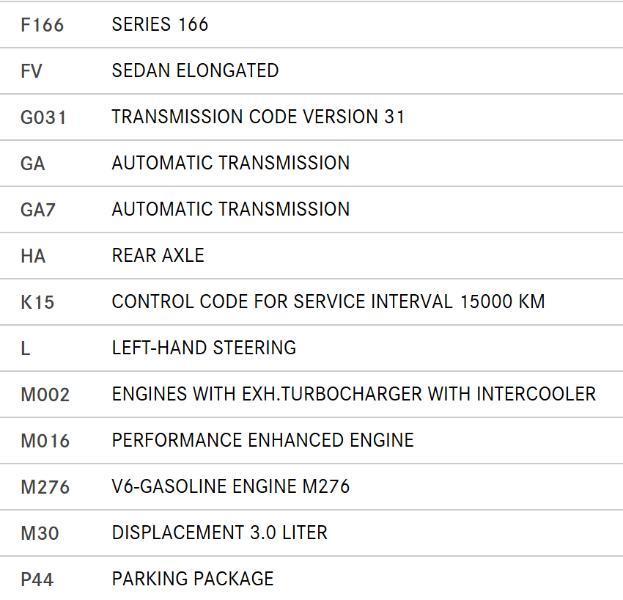Select the turbocharger with intercooler description
Screen dimensions: 623x600
pos(353,394)
